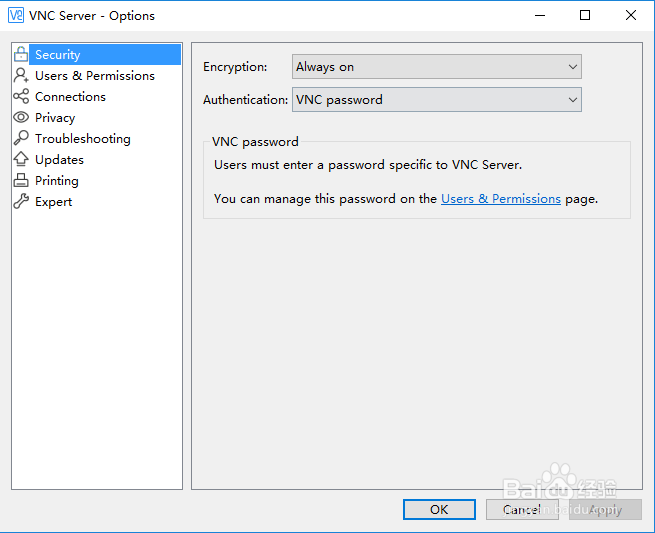Click the VNC logo in title bar
The width and height of the screenshot is (655, 533).
click(16, 16)
